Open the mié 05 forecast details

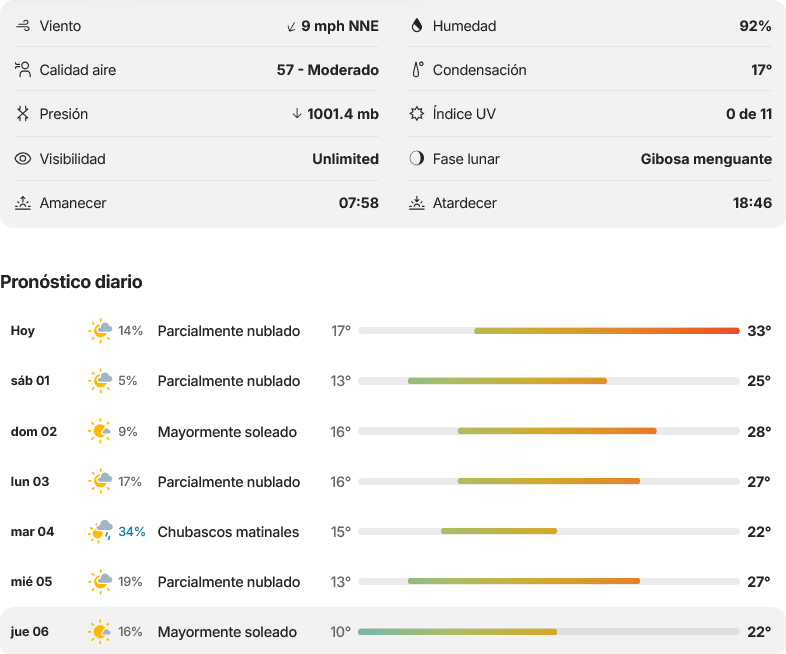393,582
